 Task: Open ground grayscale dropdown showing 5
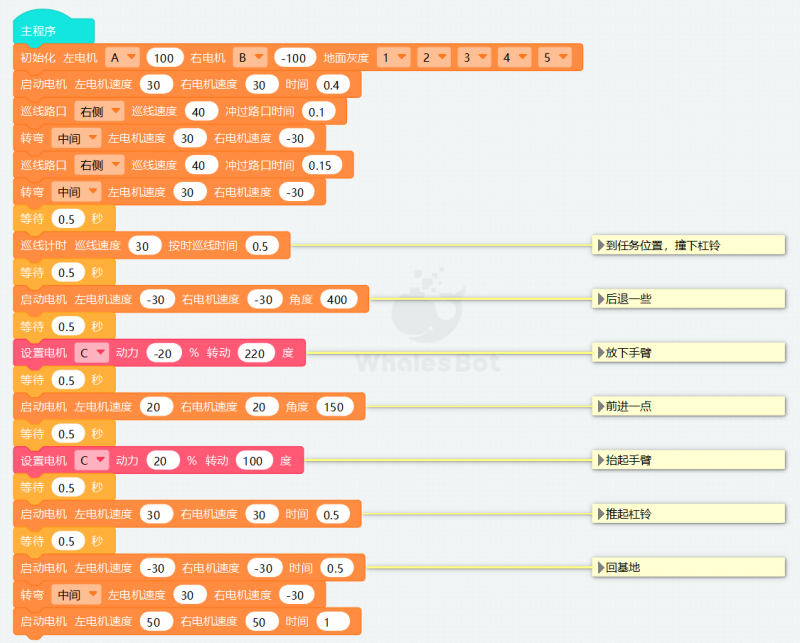[x=554, y=57]
